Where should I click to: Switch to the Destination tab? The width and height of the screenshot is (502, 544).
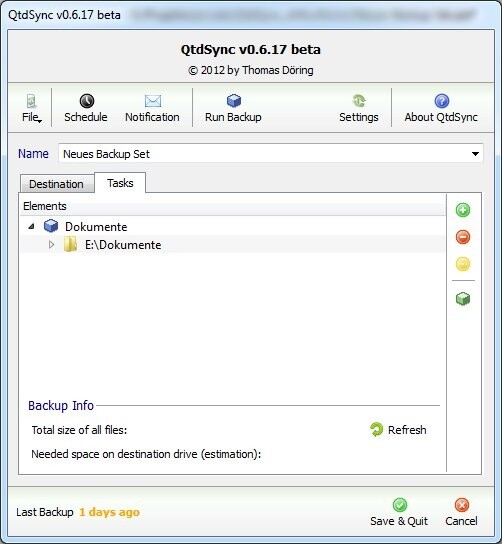[57, 184]
